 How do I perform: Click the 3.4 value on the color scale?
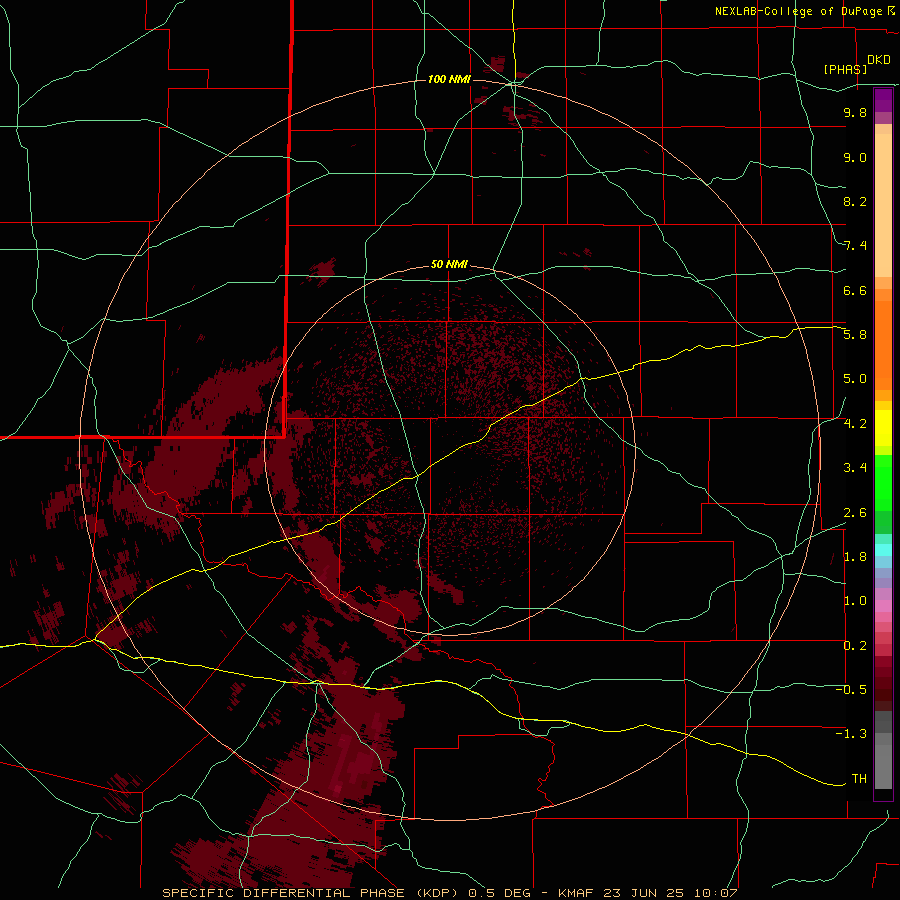tap(855, 468)
